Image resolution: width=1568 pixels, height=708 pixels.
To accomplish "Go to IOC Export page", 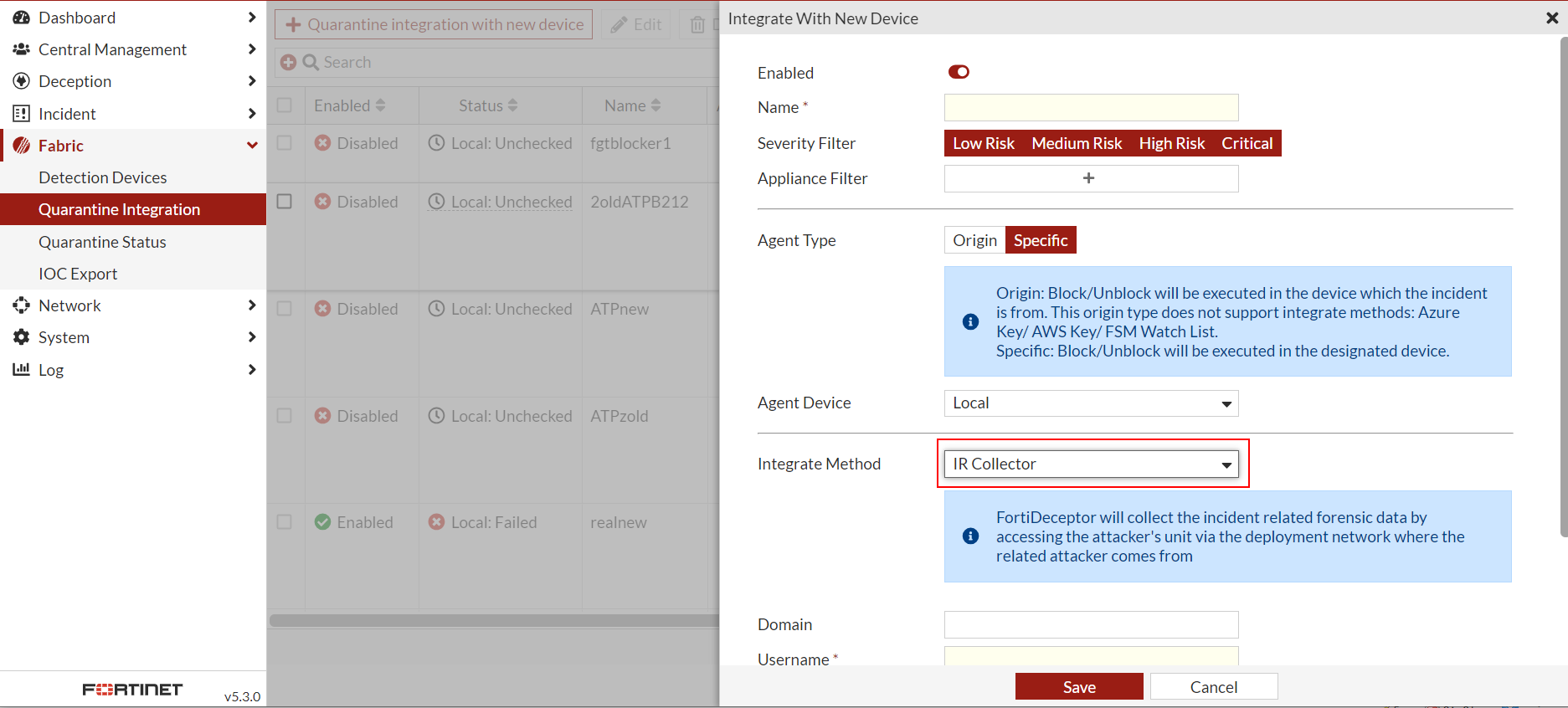I will (x=78, y=274).
